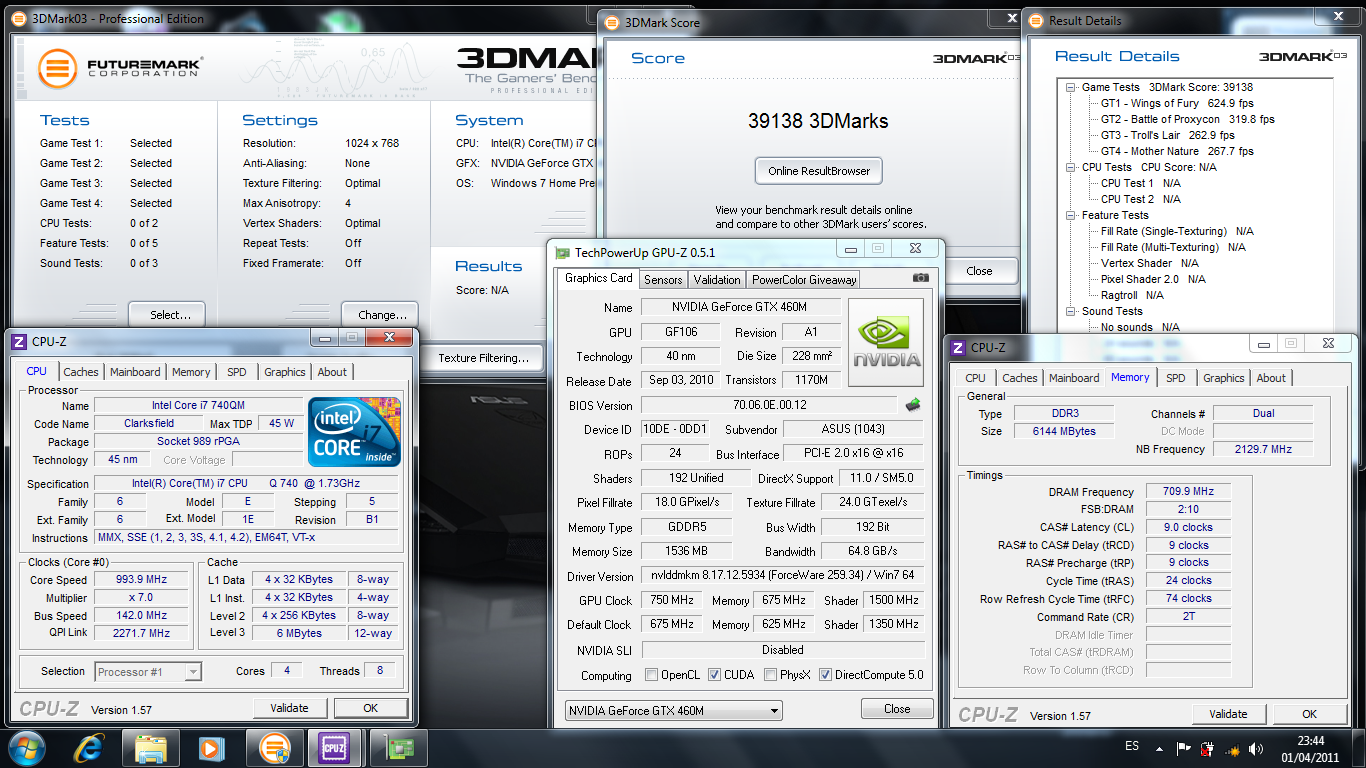Toggle the CUDA checkbox in GPU-Z
The width and height of the screenshot is (1366, 768).
(x=714, y=675)
